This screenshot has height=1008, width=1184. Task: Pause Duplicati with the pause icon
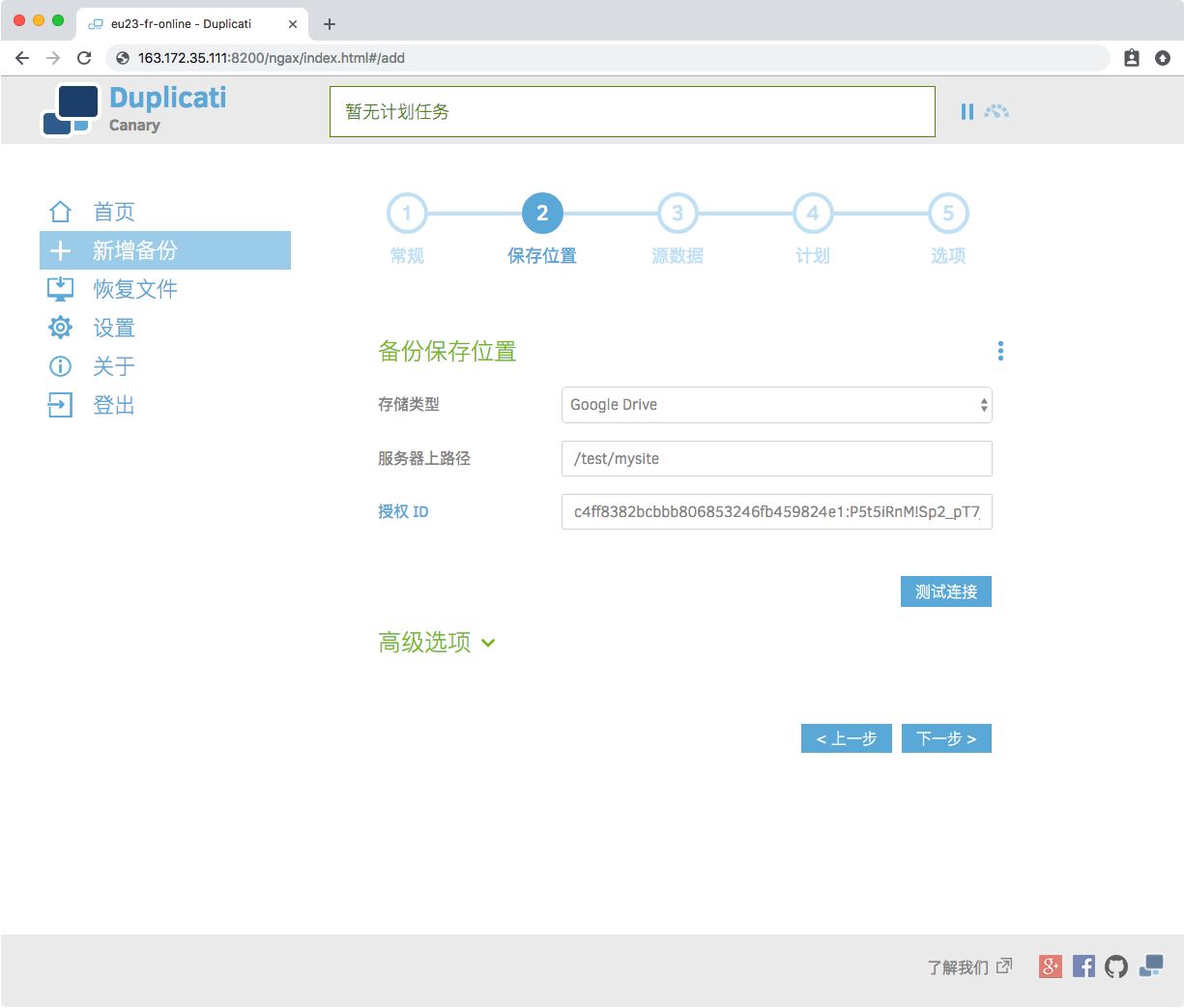coord(967,112)
